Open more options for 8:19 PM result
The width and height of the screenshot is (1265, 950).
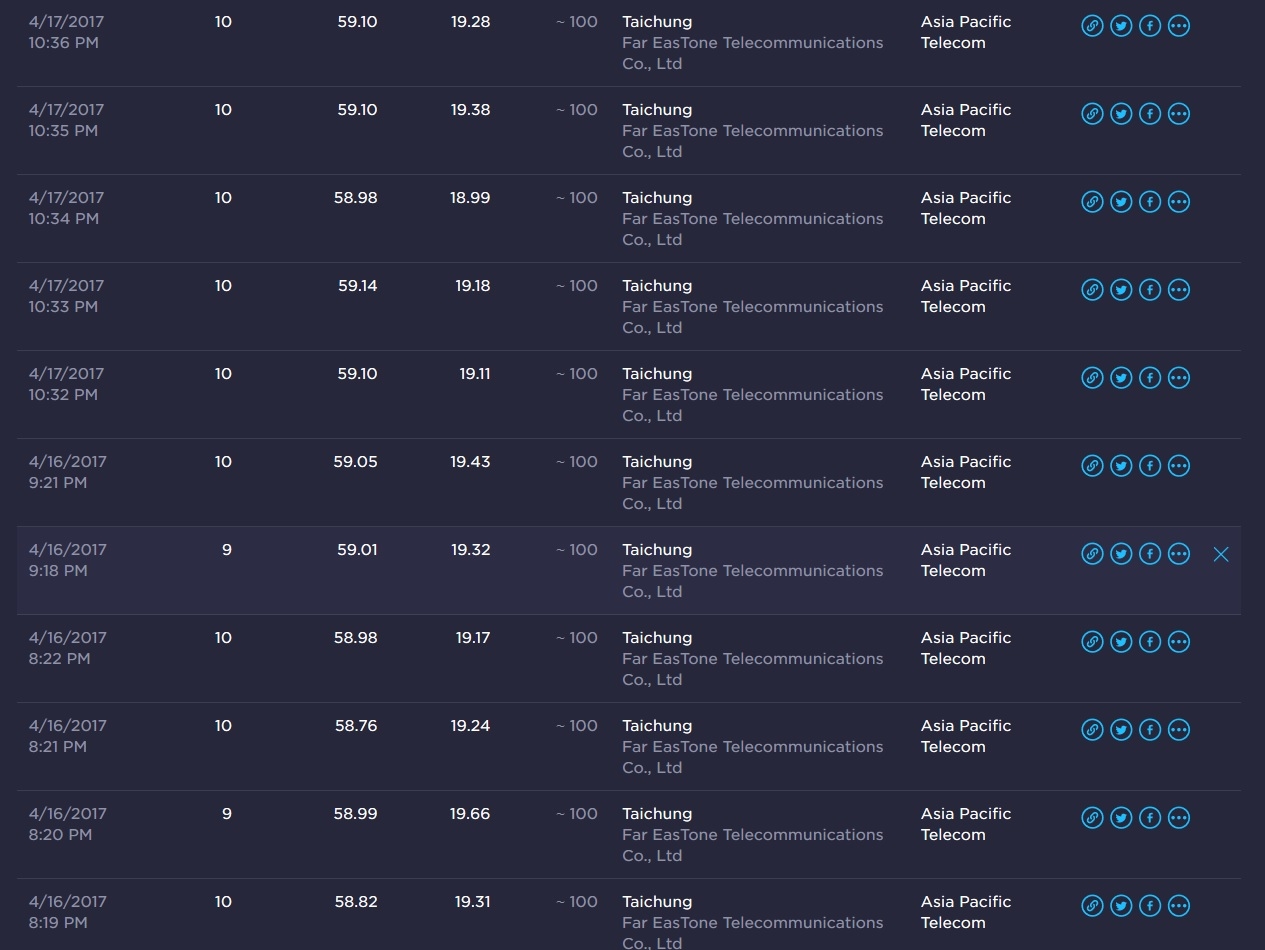coord(1179,906)
